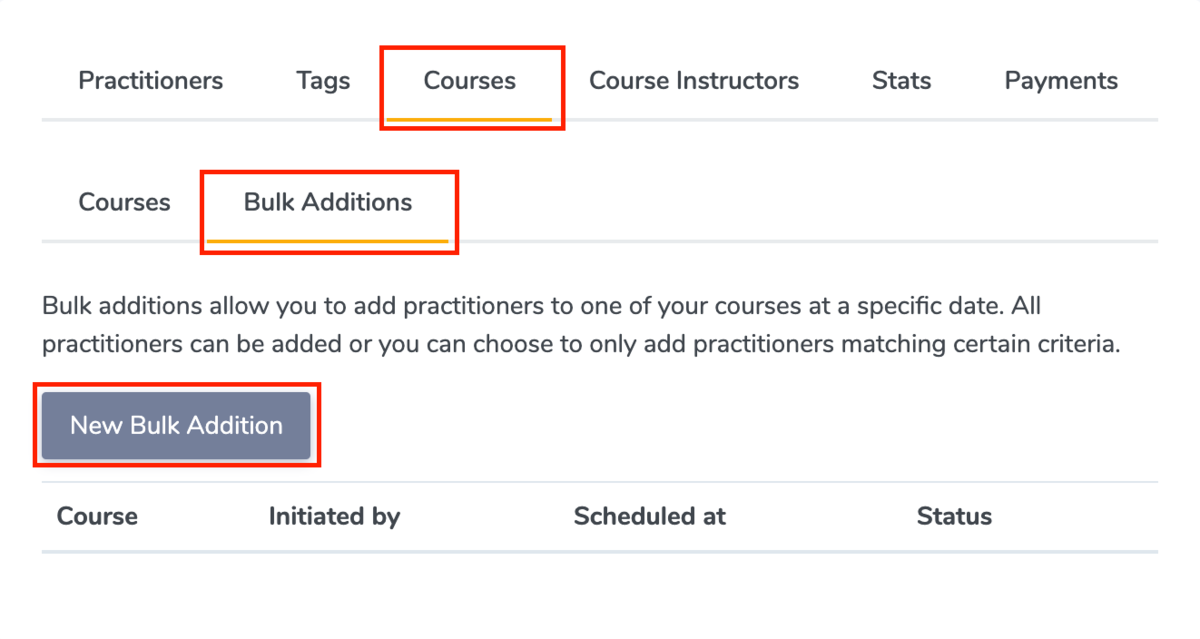Select the Courses sub-tab beside Bulk Additions
Image resolution: width=1200 pixels, height=639 pixels.
point(125,202)
